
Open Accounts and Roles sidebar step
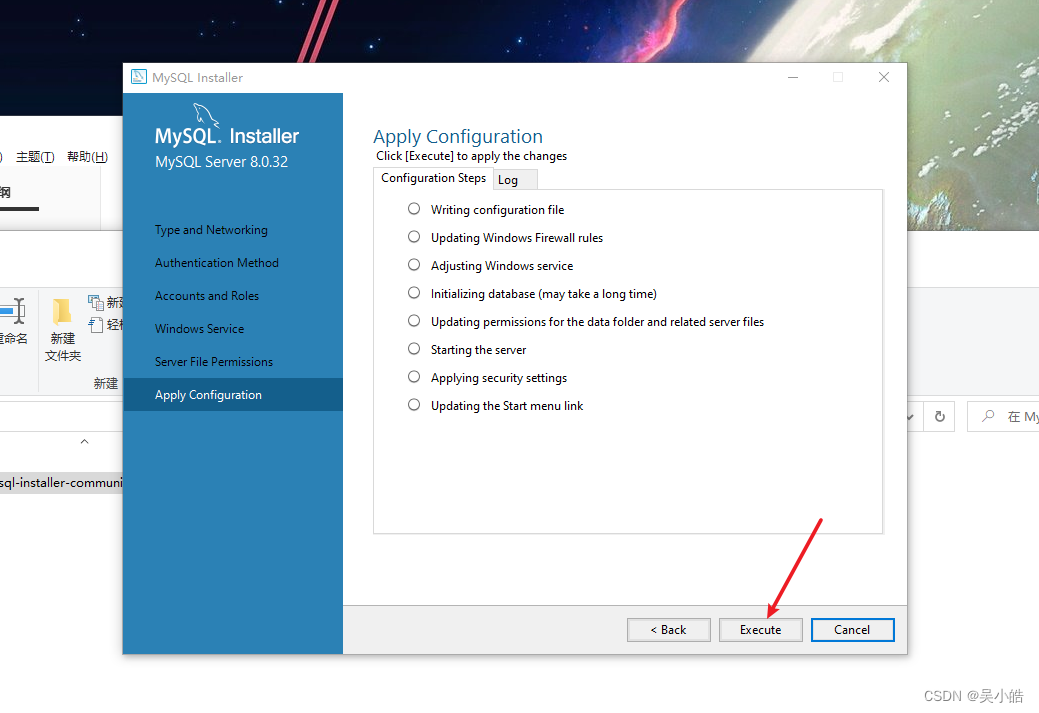(x=207, y=296)
